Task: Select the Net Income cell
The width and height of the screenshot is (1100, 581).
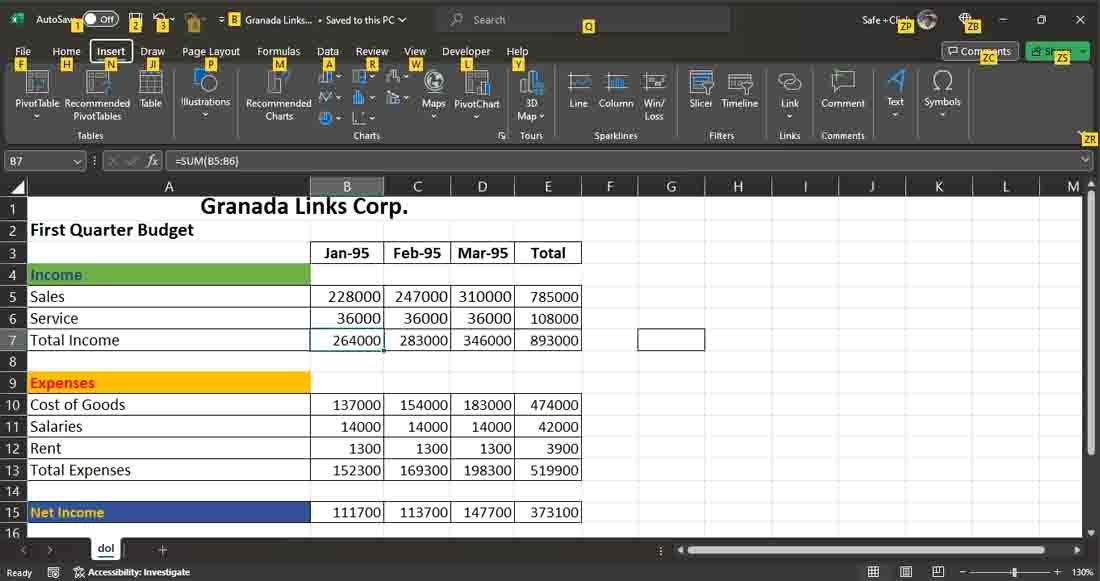Action: pos(169,512)
